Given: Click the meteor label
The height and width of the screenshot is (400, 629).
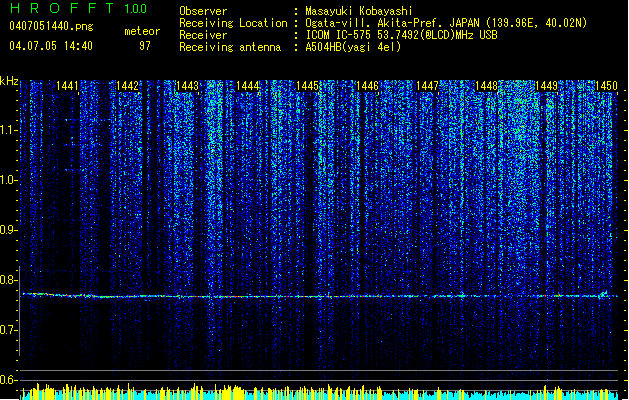Looking at the screenshot, I should (x=142, y=31).
